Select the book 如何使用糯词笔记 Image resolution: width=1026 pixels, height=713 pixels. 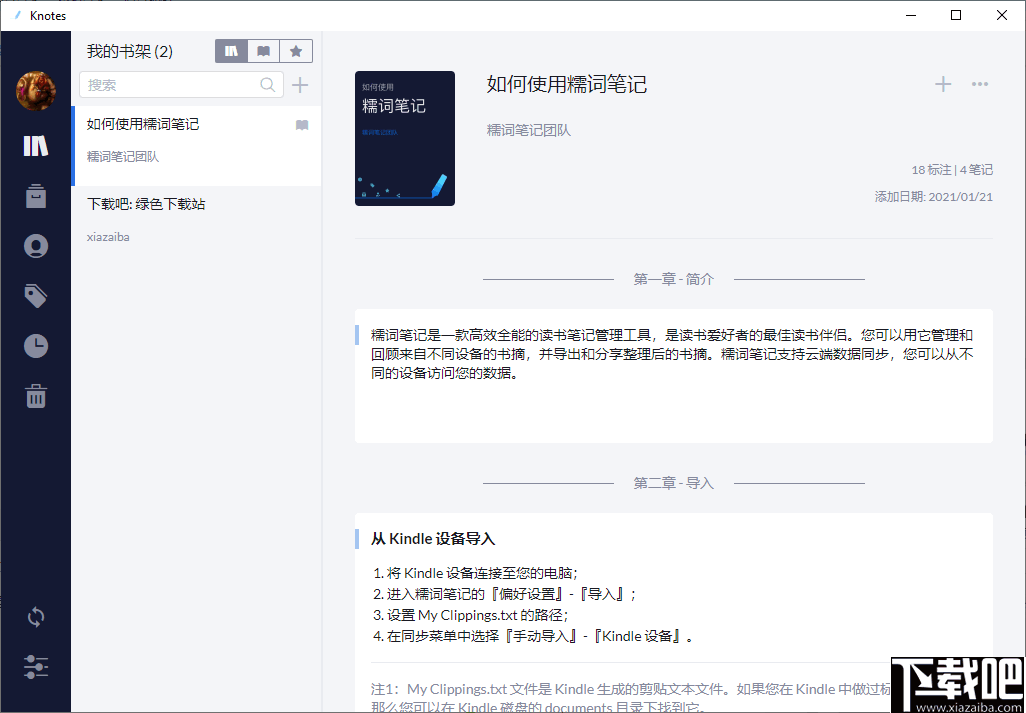coord(180,140)
